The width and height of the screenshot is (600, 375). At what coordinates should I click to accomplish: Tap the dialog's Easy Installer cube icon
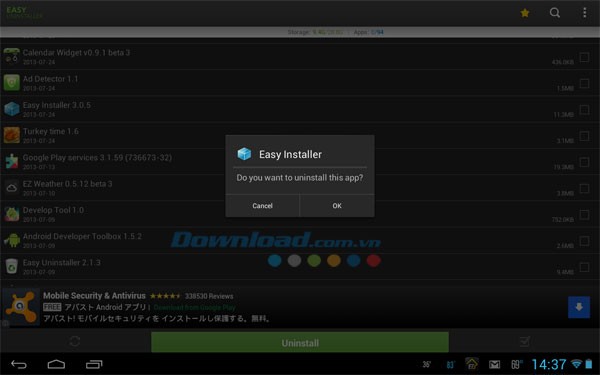(x=244, y=154)
